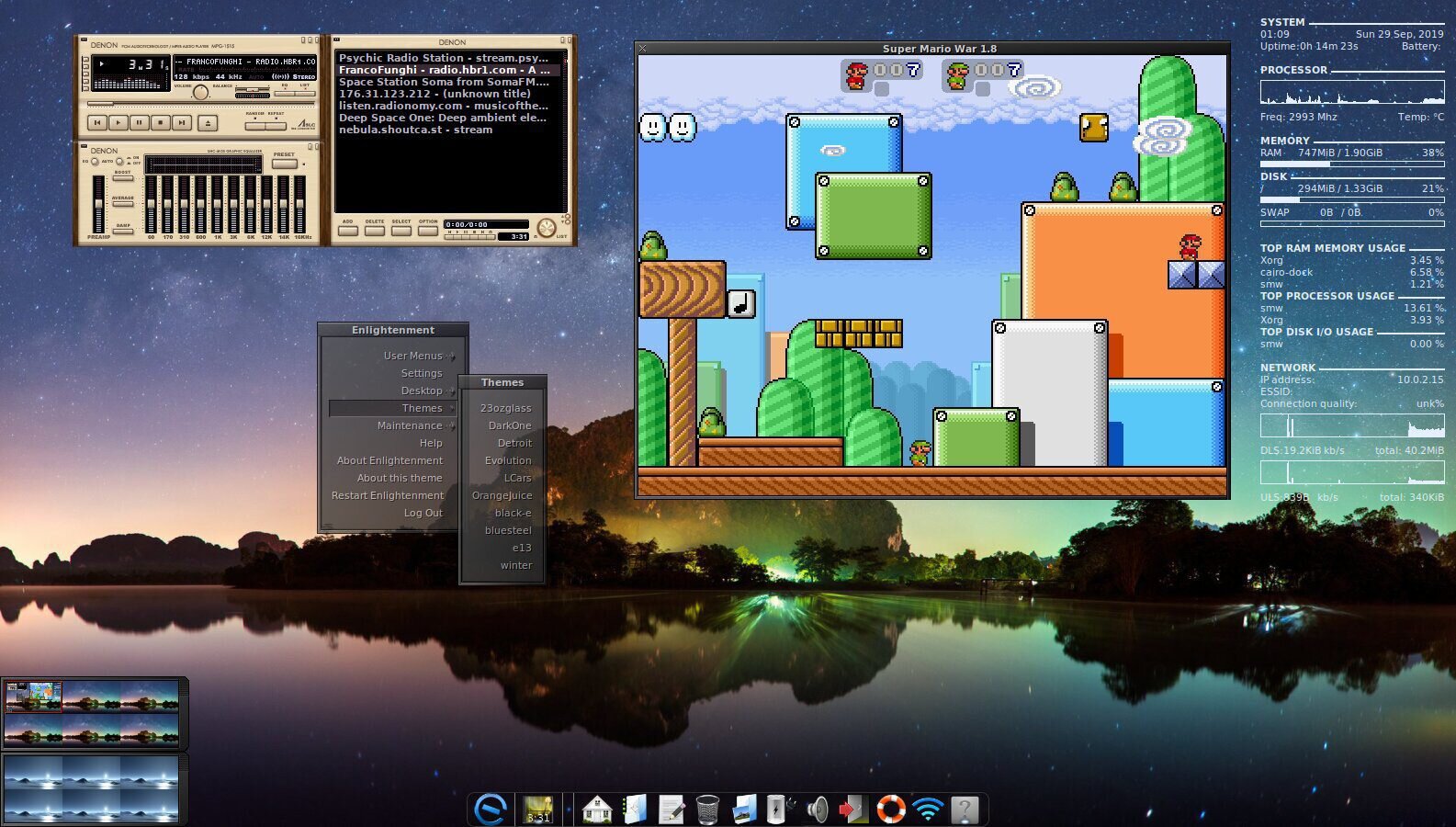
Task: Toggle the Random button in audio player
Action: [254, 126]
